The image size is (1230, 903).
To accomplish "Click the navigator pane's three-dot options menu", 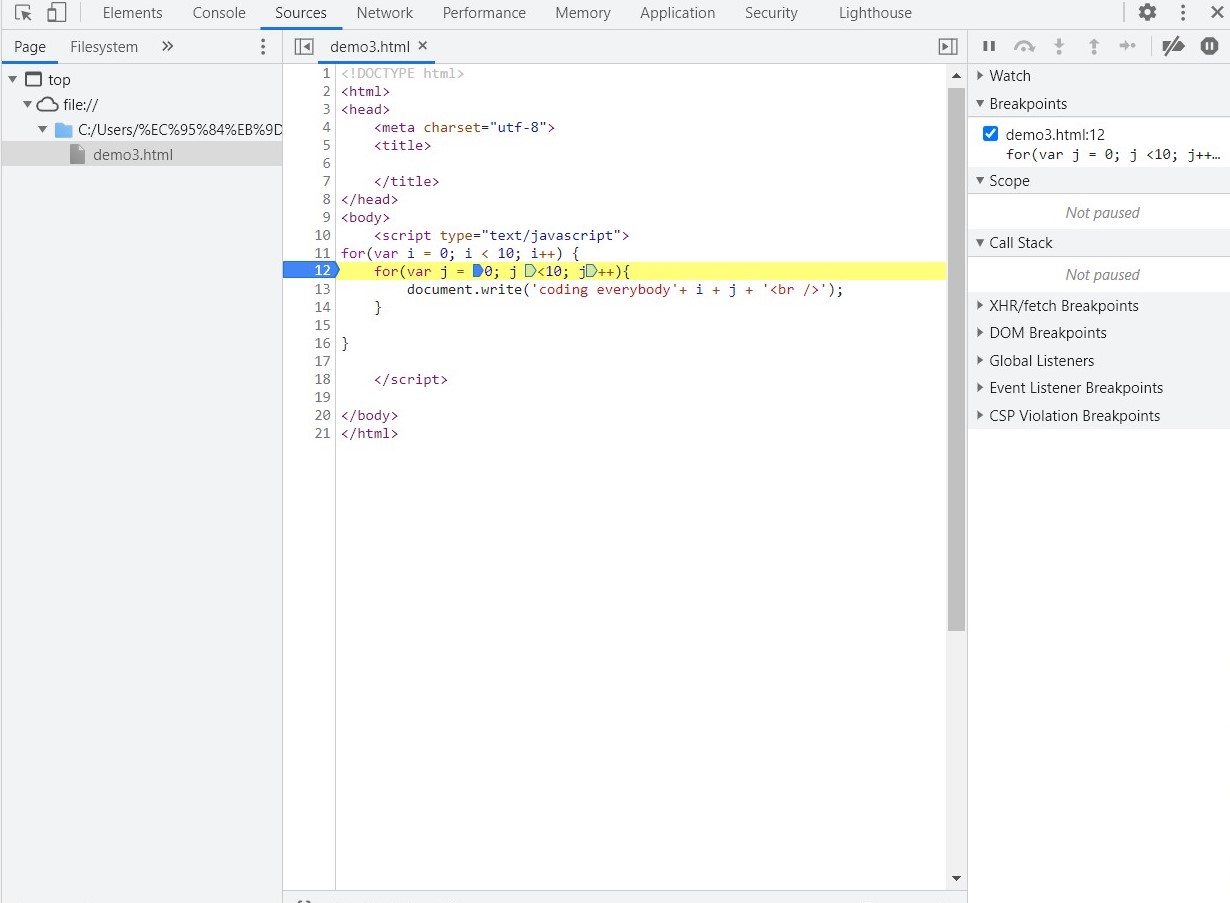I will (x=263, y=47).
